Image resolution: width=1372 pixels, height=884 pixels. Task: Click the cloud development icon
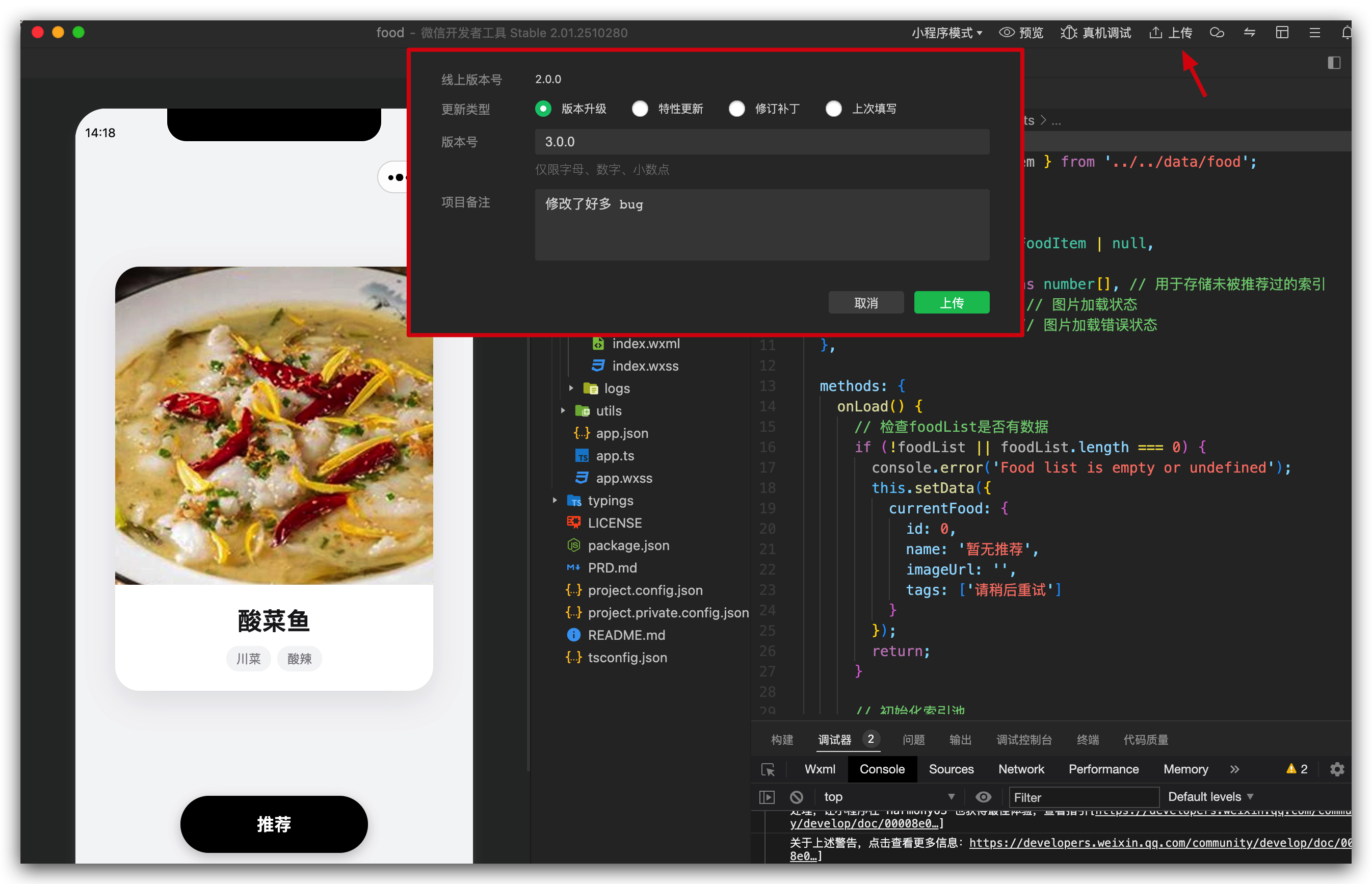point(1217,33)
